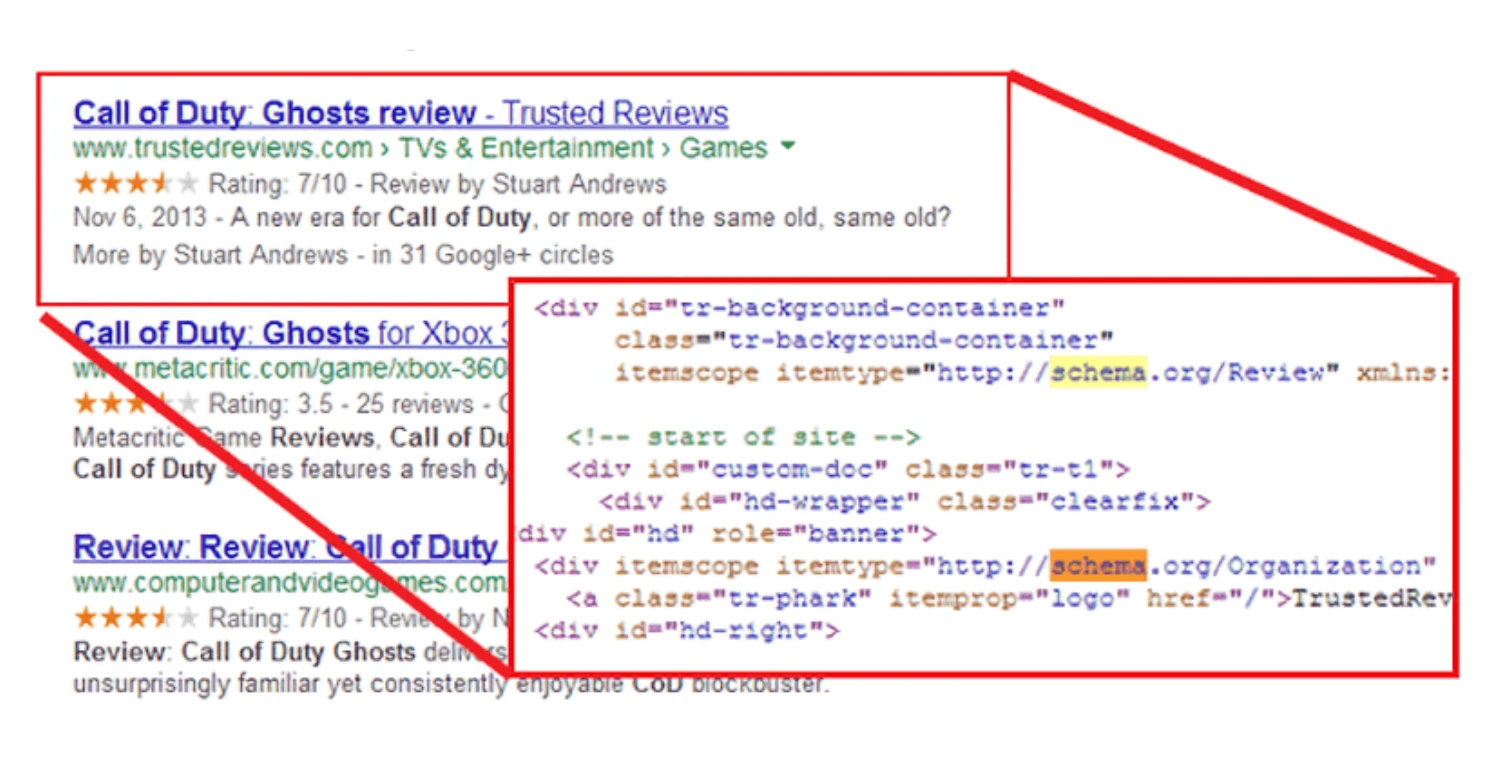Click the a class="tr-phark" code line
This screenshot has width=1500, height=781.
coord(1008,599)
